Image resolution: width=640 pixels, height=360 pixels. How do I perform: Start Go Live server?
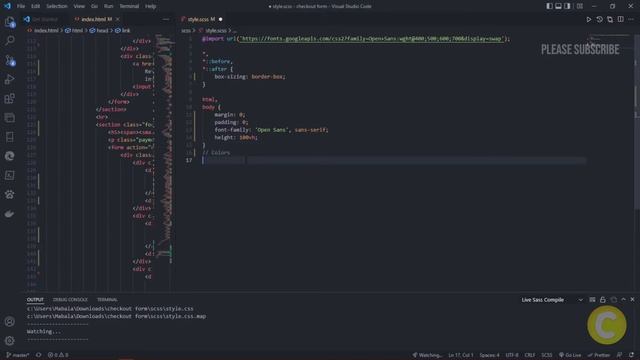(x=570, y=355)
